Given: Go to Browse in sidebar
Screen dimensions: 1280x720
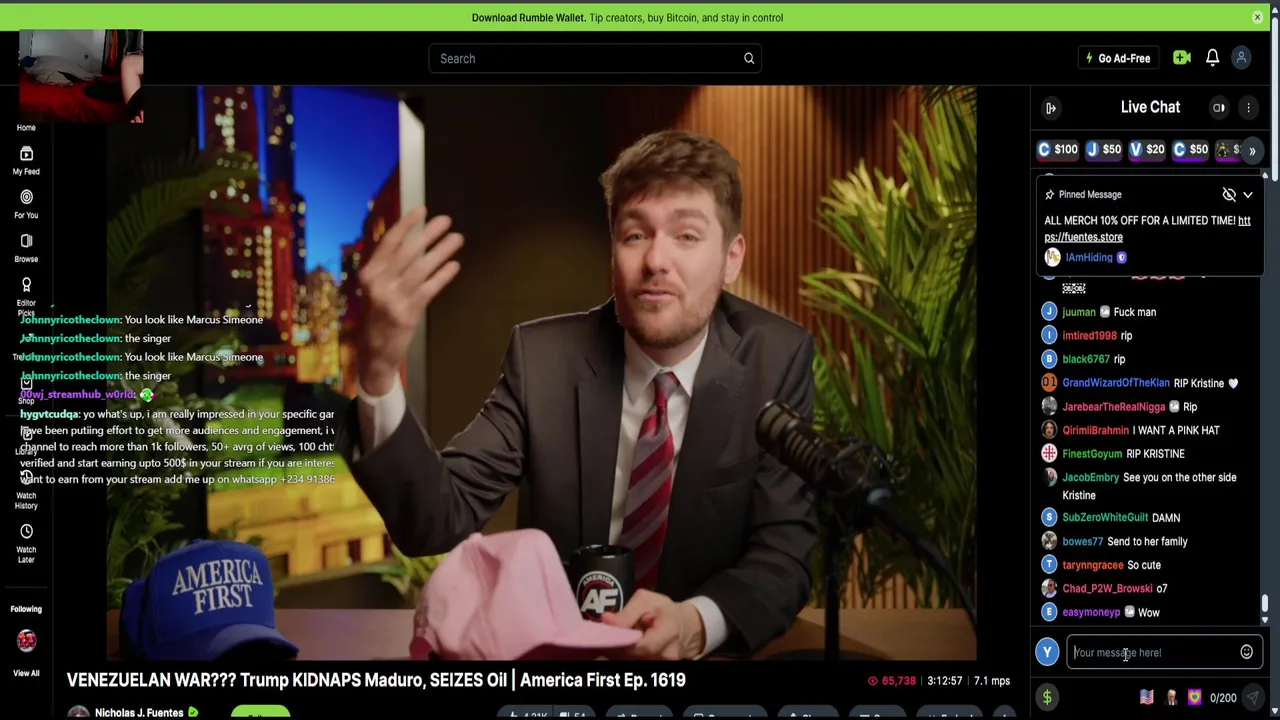Looking at the screenshot, I should pos(26,248).
